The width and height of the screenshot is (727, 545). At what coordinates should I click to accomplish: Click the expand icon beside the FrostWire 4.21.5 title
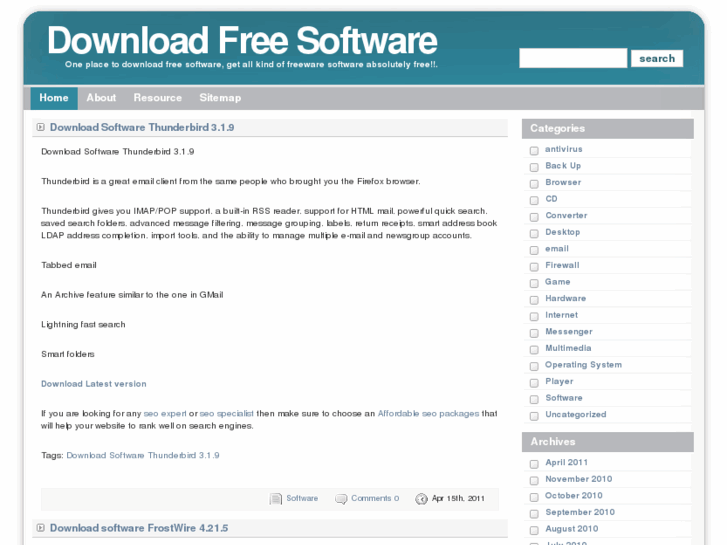41,528
